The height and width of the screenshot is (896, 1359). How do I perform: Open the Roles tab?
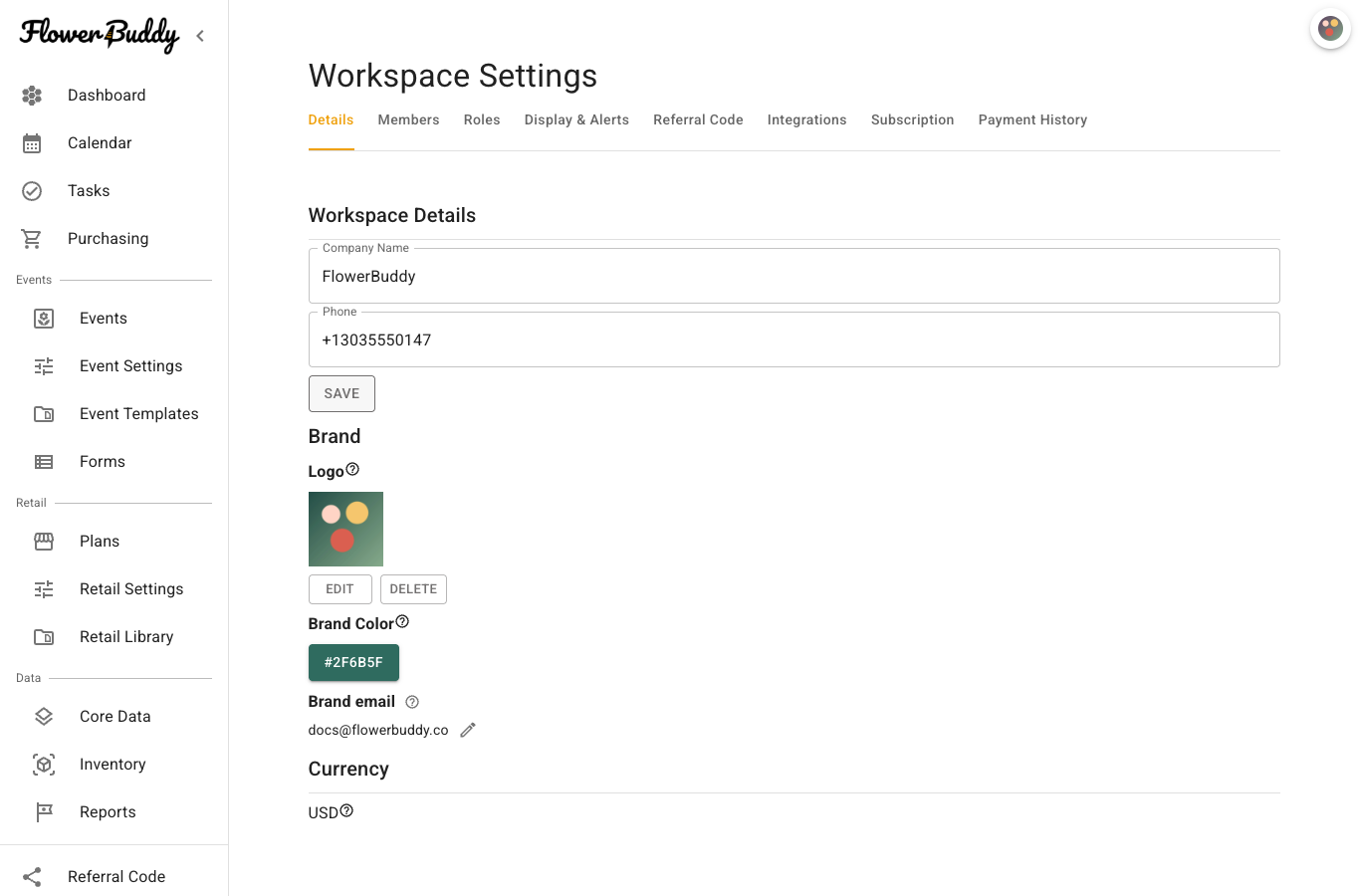click(x=482, y=119)
